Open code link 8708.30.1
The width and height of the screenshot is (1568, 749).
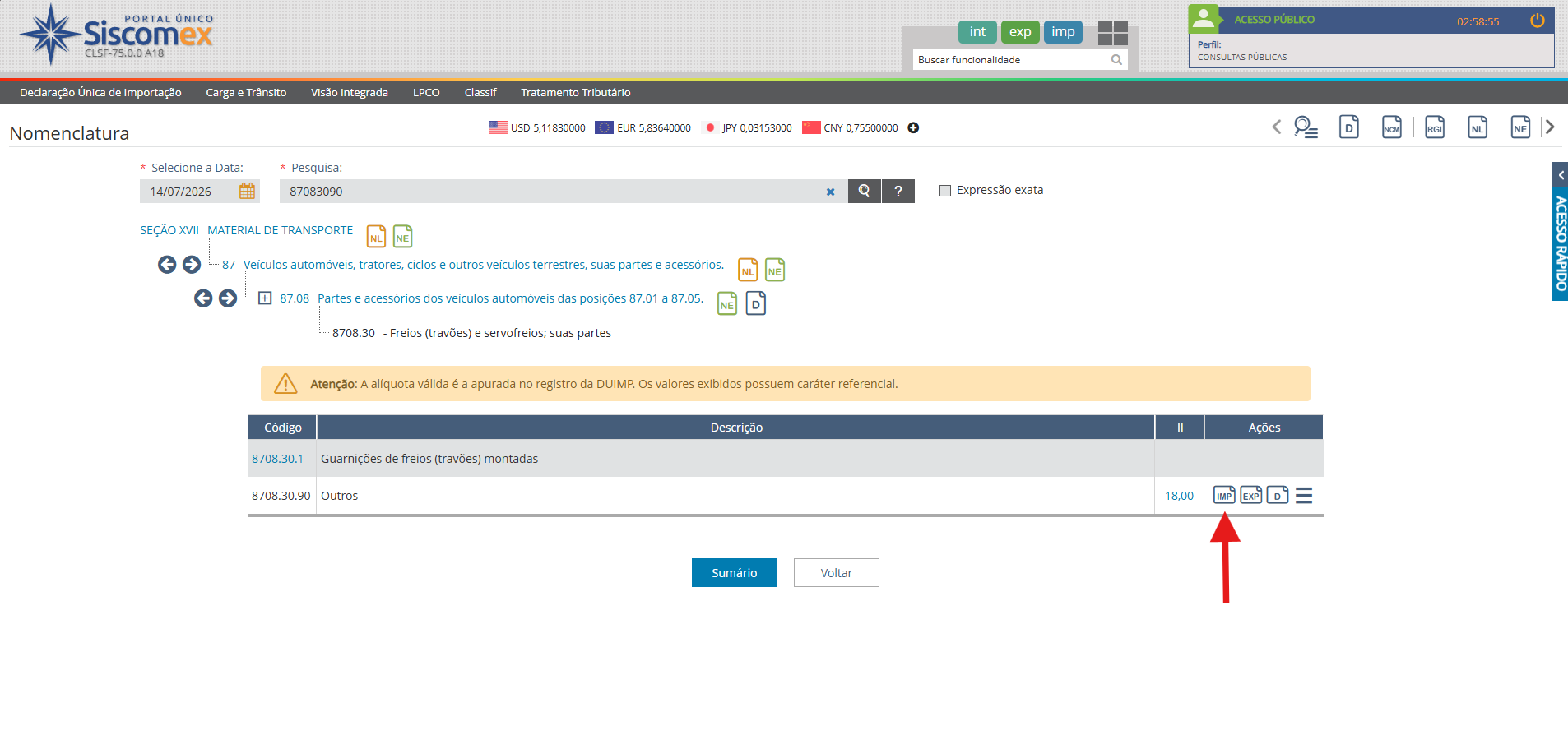pos(277,459)
